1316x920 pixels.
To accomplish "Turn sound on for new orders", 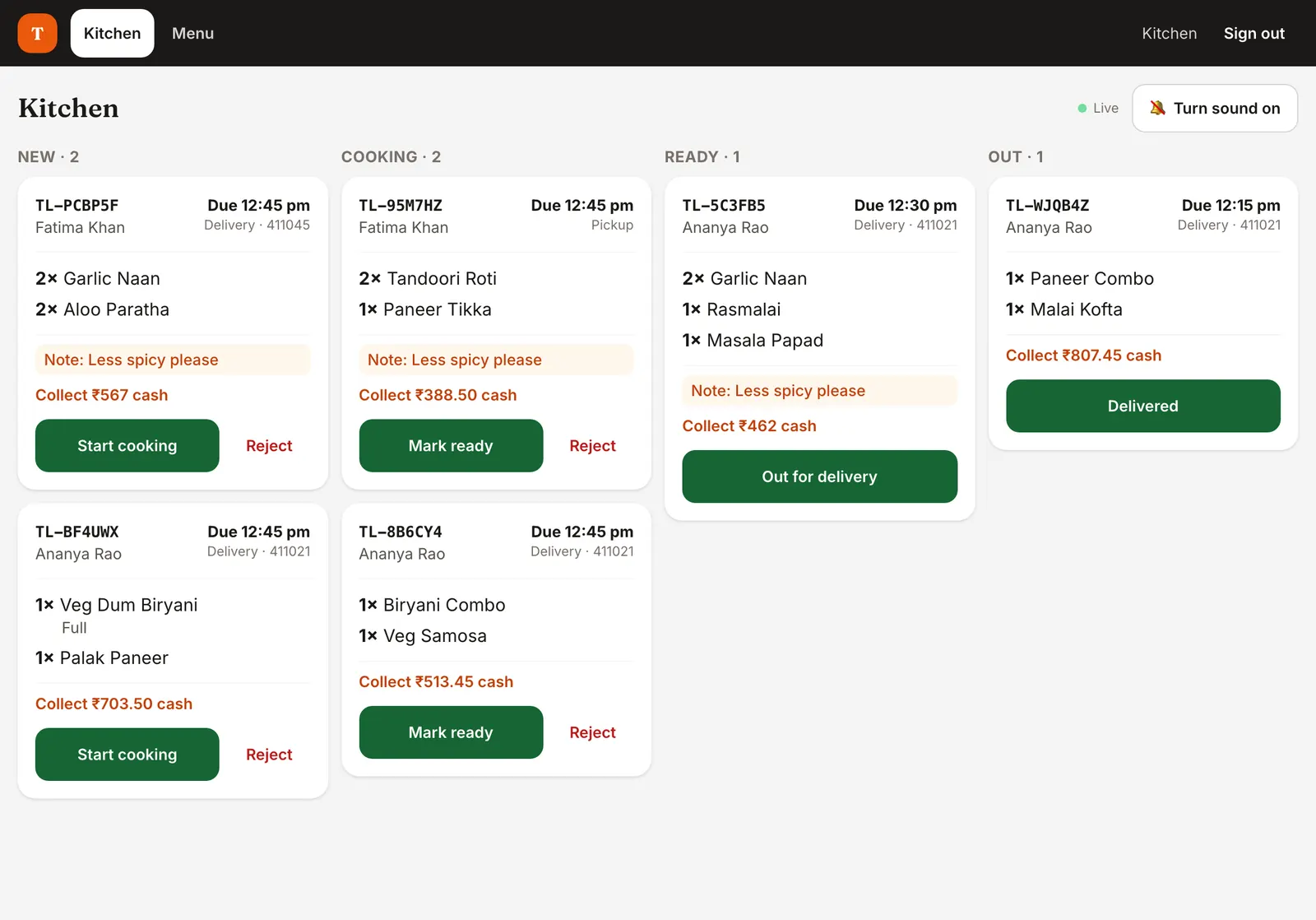I will pos(1215,108).
